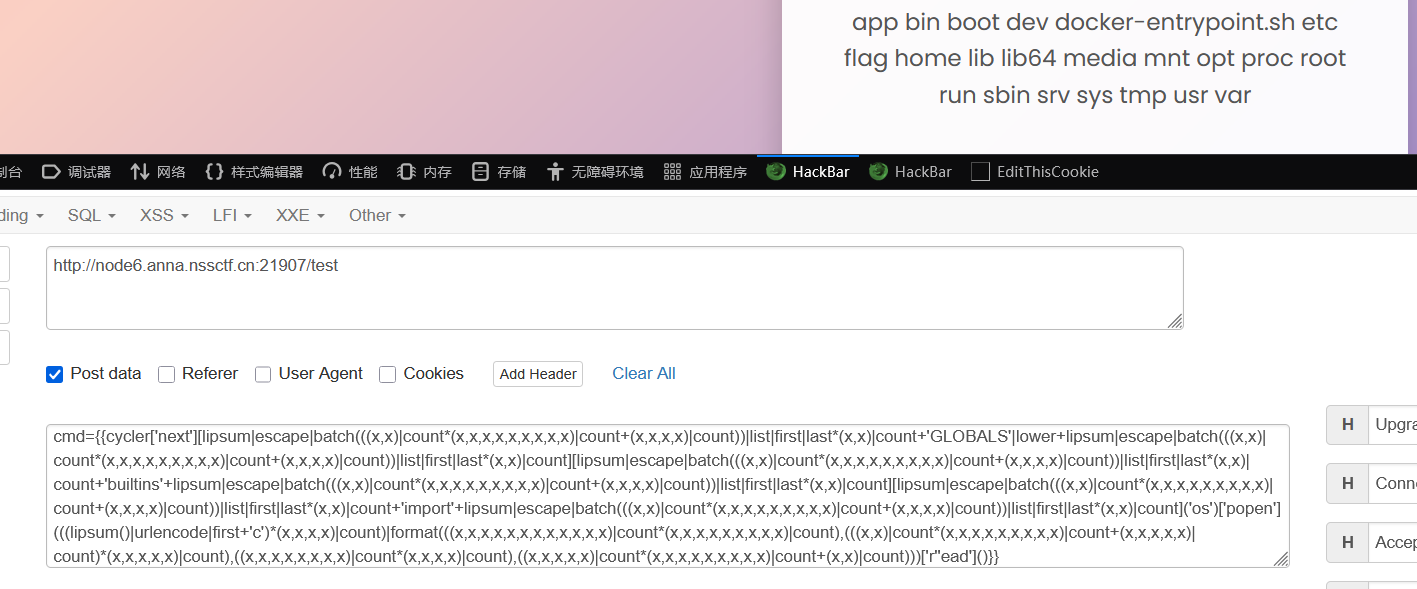Click the Accept header field

click(1392, 542)
